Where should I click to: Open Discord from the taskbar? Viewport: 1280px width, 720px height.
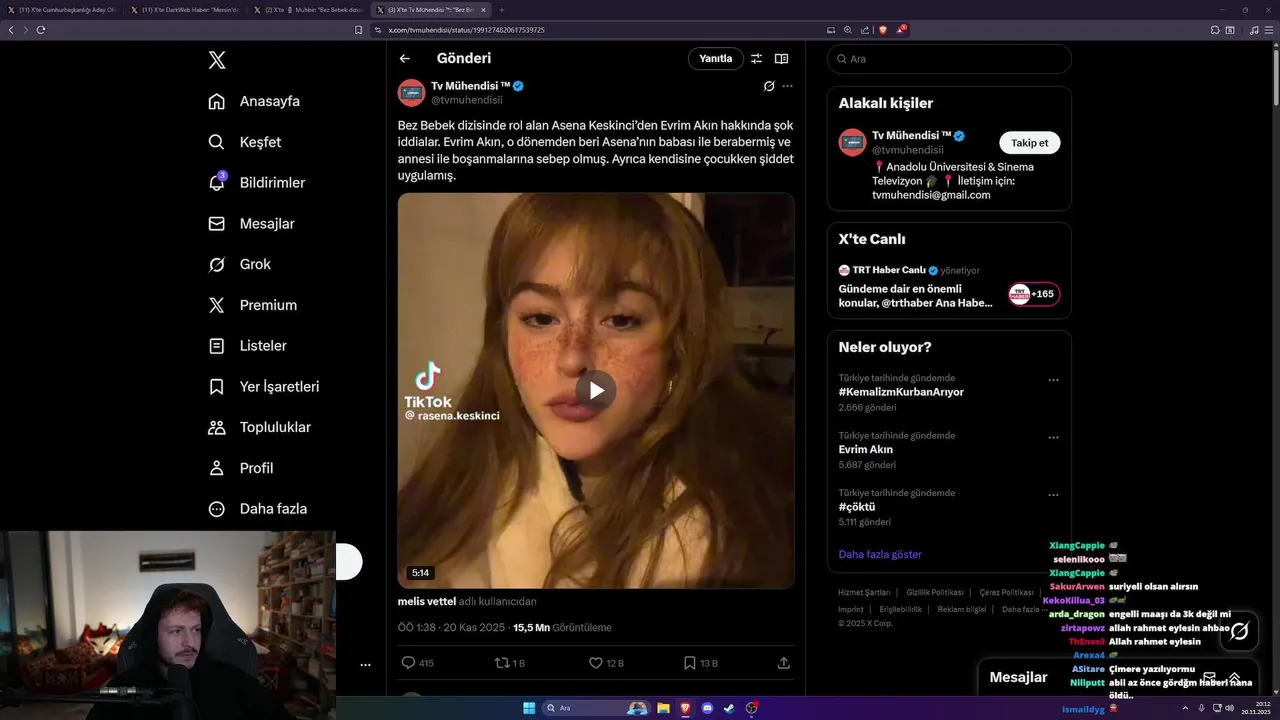pyautogui.click(x=708, y=708)
